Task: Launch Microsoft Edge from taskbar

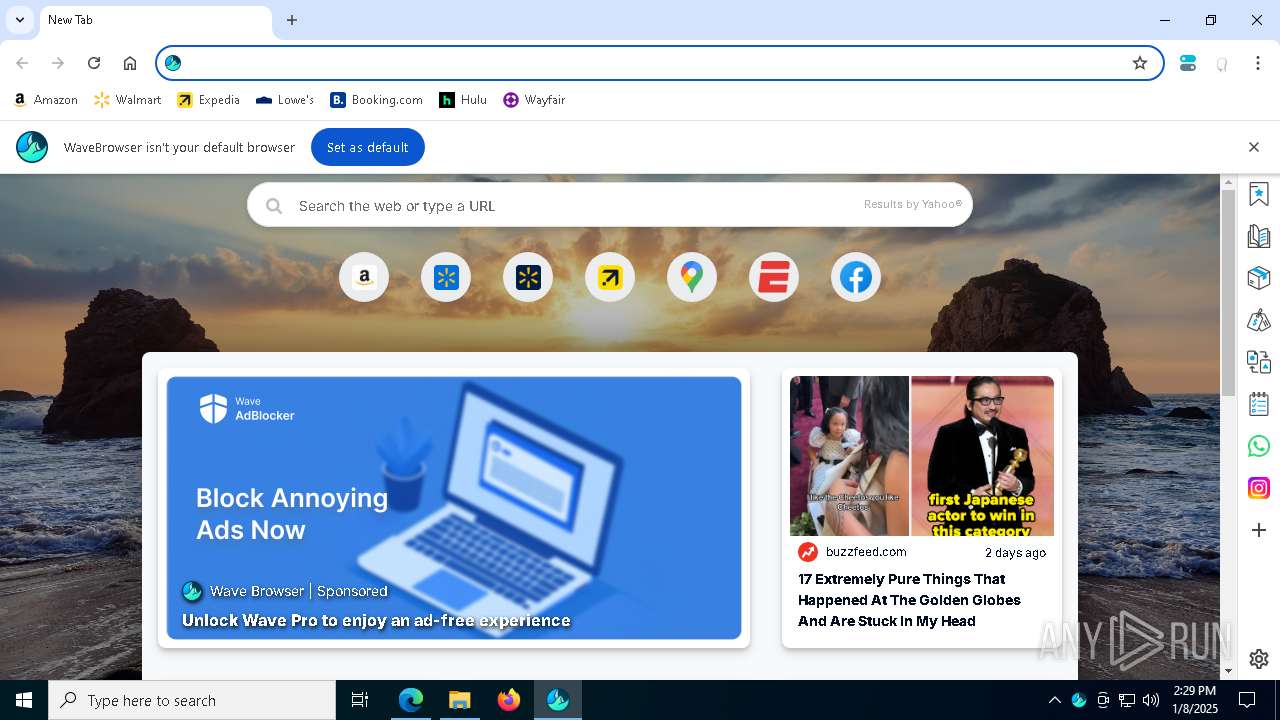Action: pos(411,700)
